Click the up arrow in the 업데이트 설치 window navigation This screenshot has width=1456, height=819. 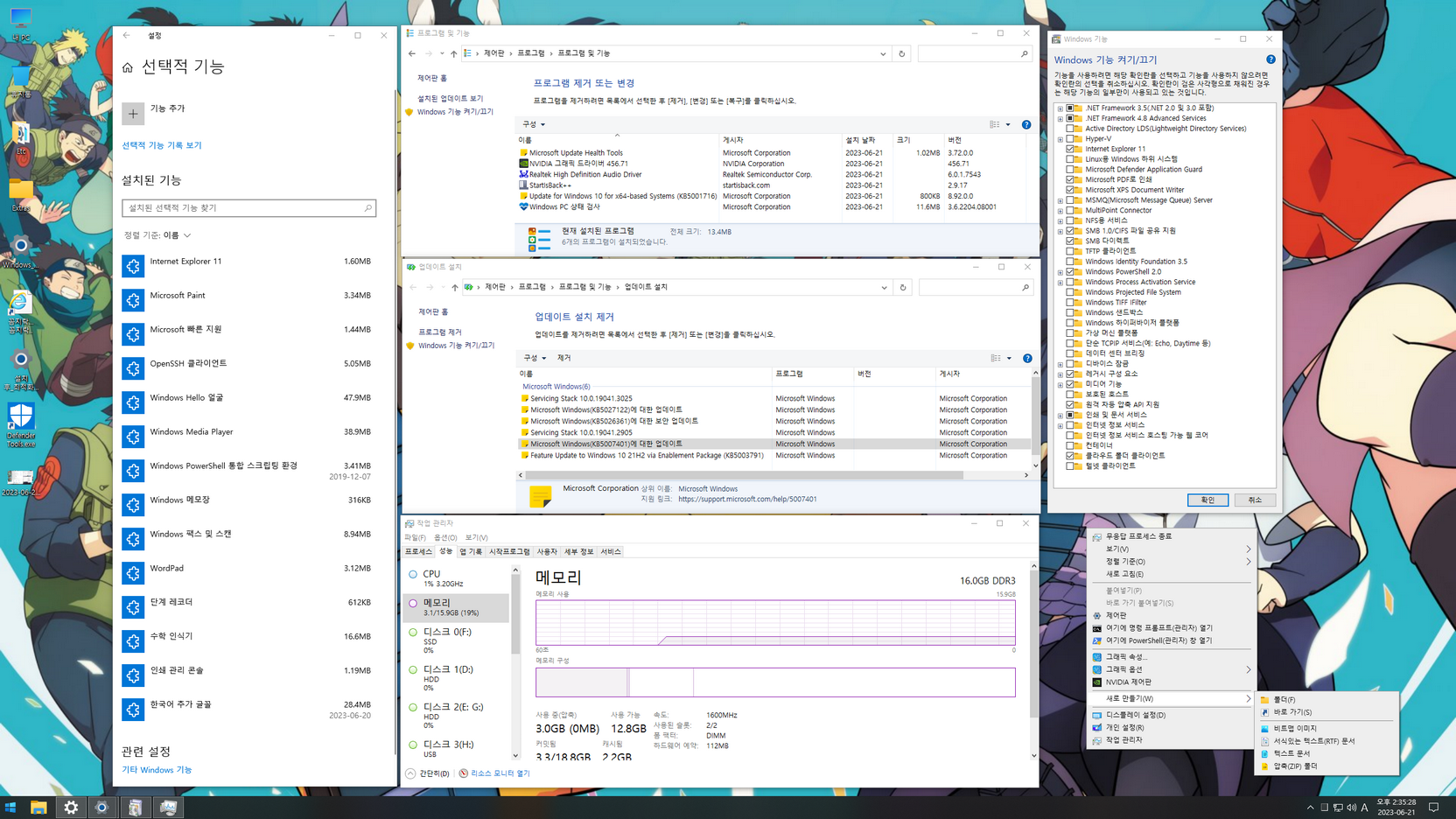[x=454, y=287]
